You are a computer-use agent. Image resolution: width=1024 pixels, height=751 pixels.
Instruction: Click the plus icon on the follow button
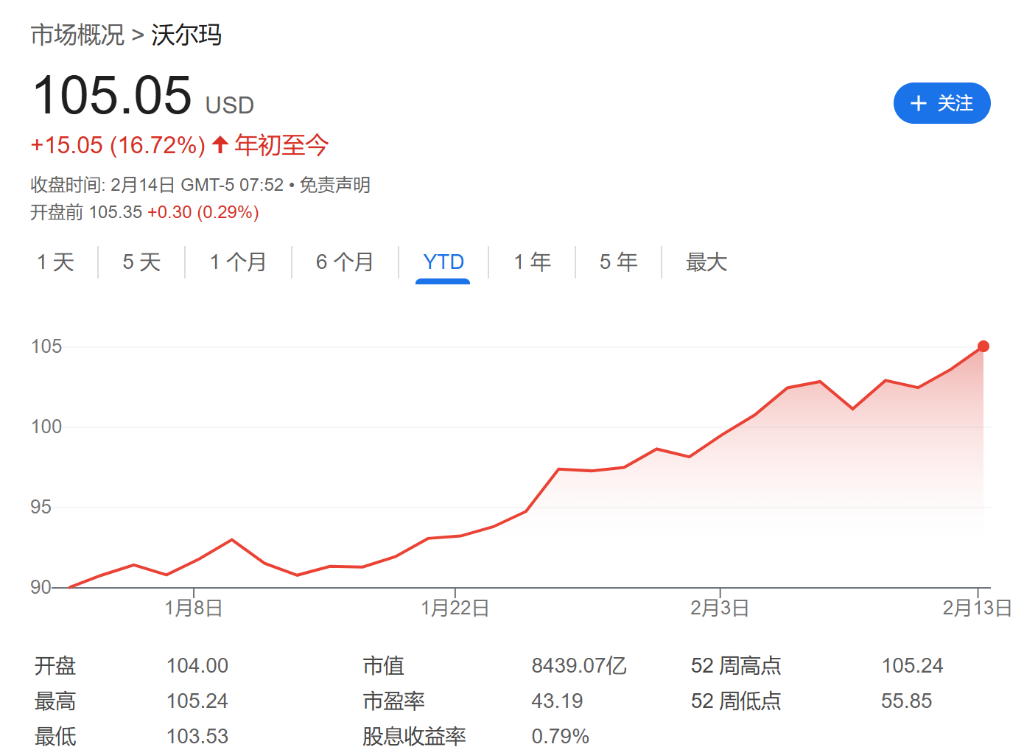[917, 103]
